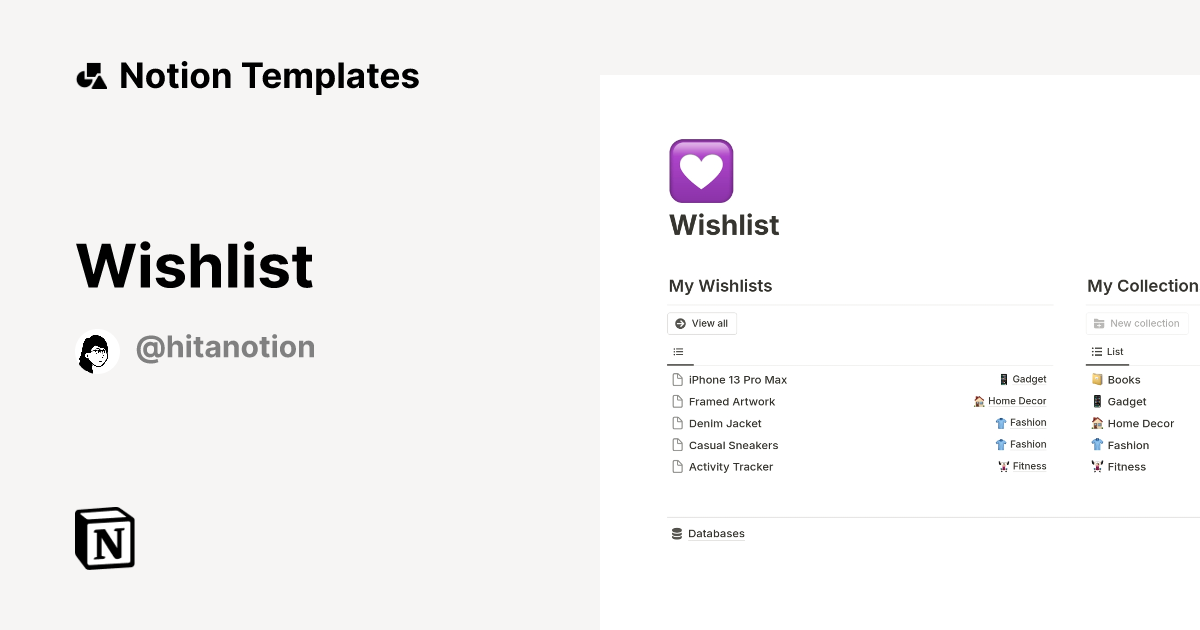Screen dimensions: 1200x630
Task: Click the Books emoji under My Collections
Action: [x=1097, y=379]
